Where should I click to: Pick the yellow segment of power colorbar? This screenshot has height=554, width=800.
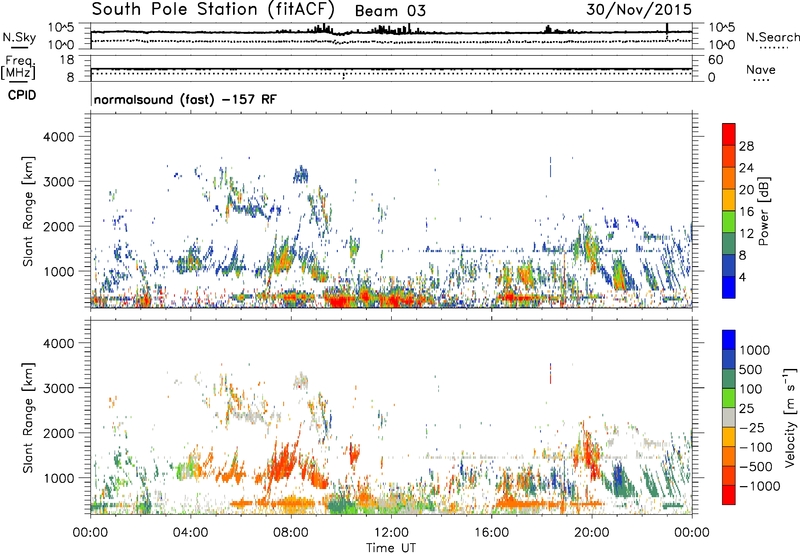729,200
